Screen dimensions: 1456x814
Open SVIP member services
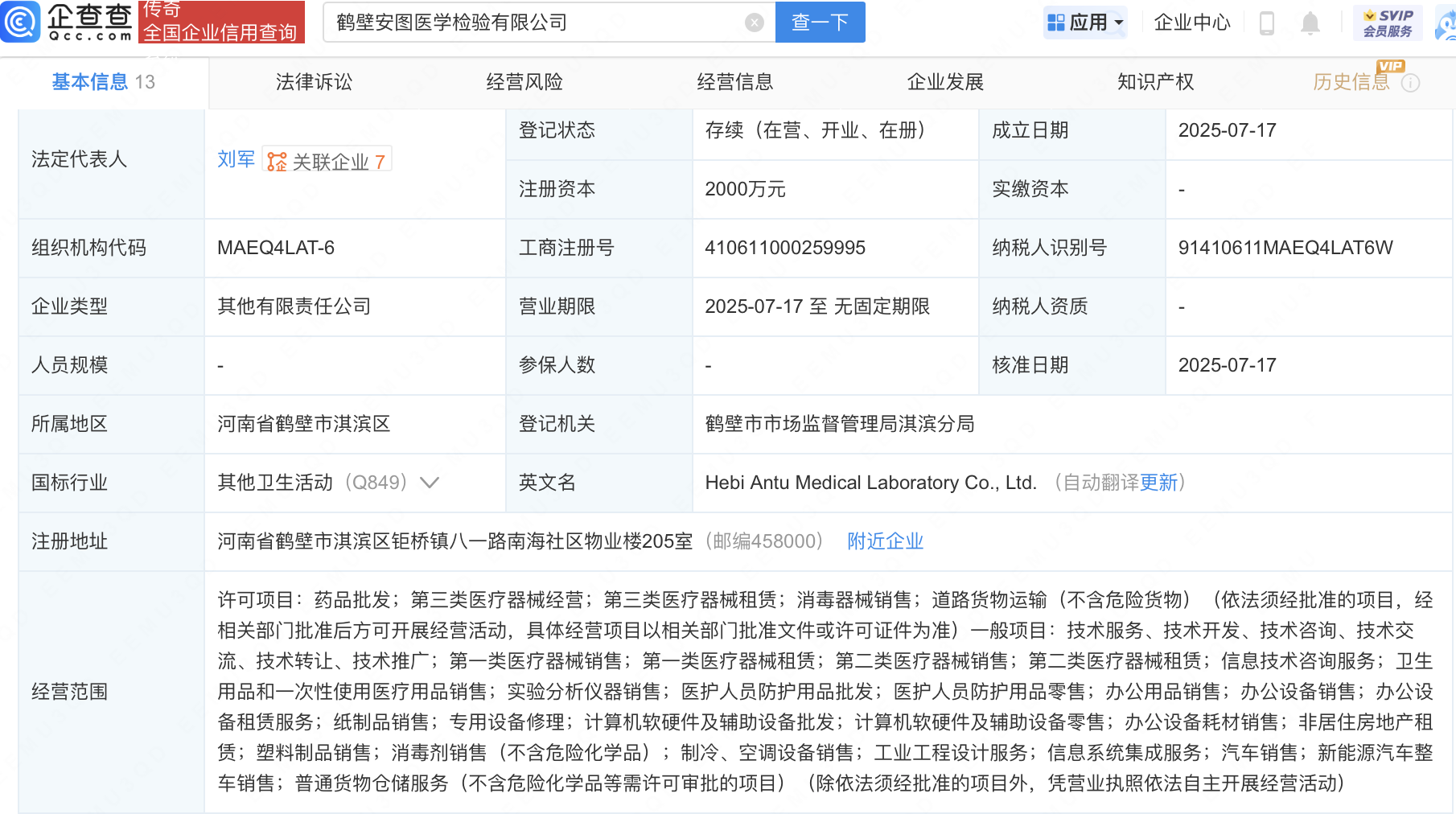pos(1388,23)
